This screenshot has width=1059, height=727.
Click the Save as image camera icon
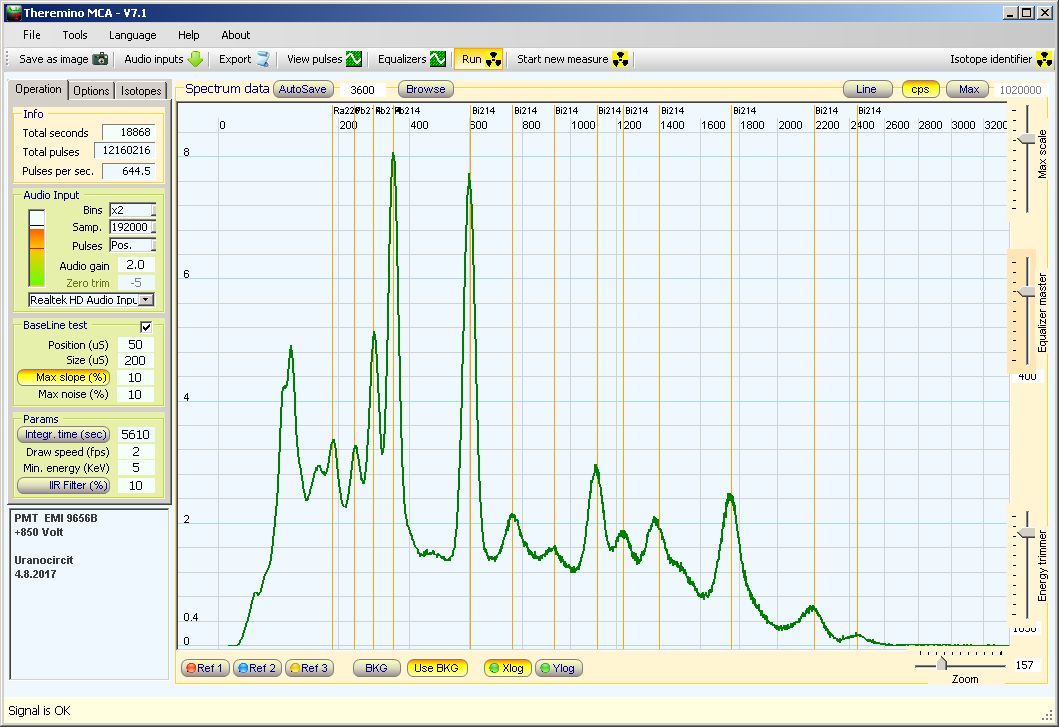pos(100,59)
